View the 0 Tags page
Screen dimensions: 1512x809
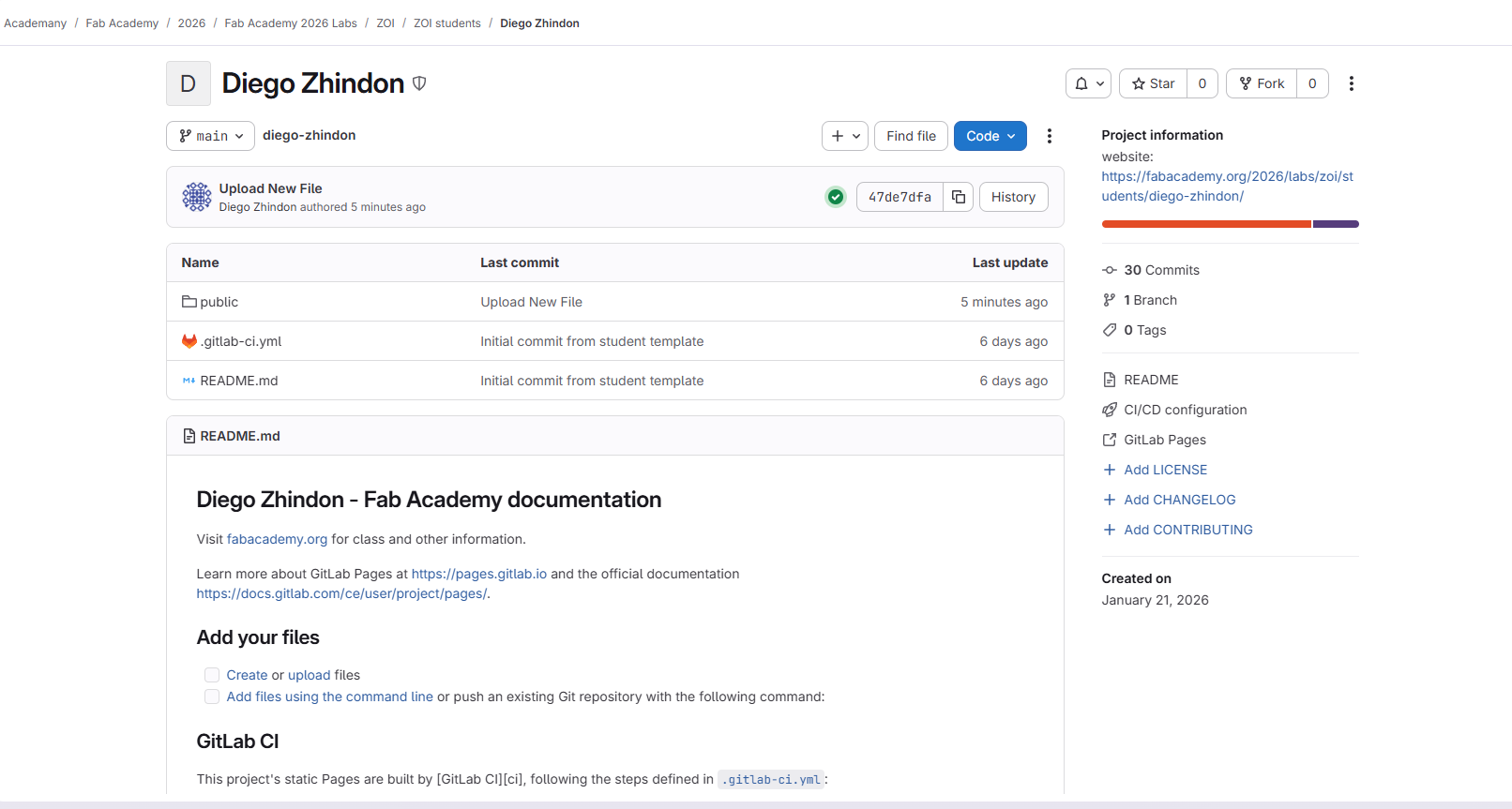coord(1145,330)
